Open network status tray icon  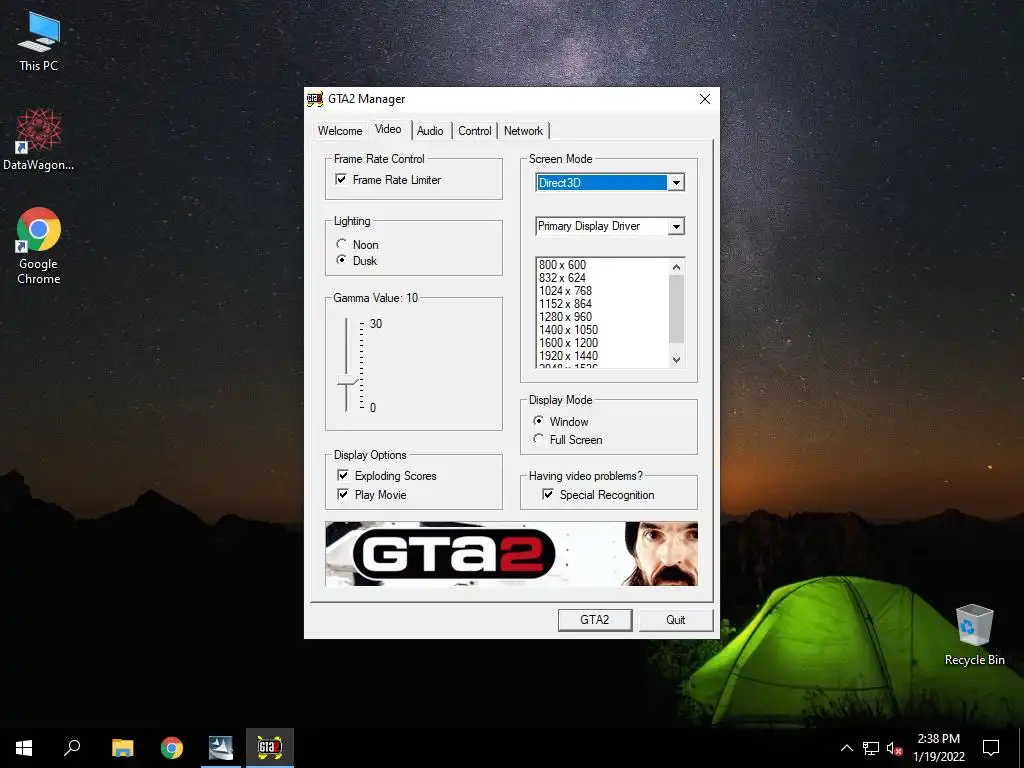pyautogui.click(x=871, y=748)
